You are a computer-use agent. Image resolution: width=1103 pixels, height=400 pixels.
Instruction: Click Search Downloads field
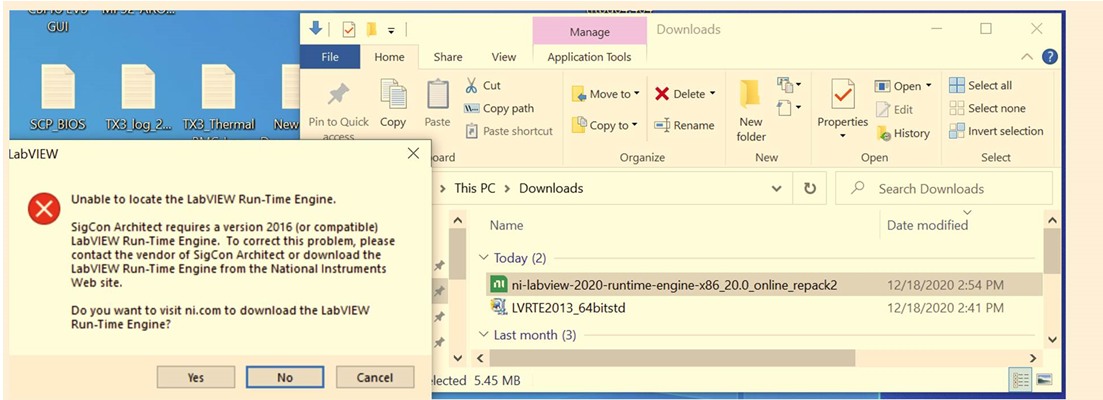pos(944,188)
